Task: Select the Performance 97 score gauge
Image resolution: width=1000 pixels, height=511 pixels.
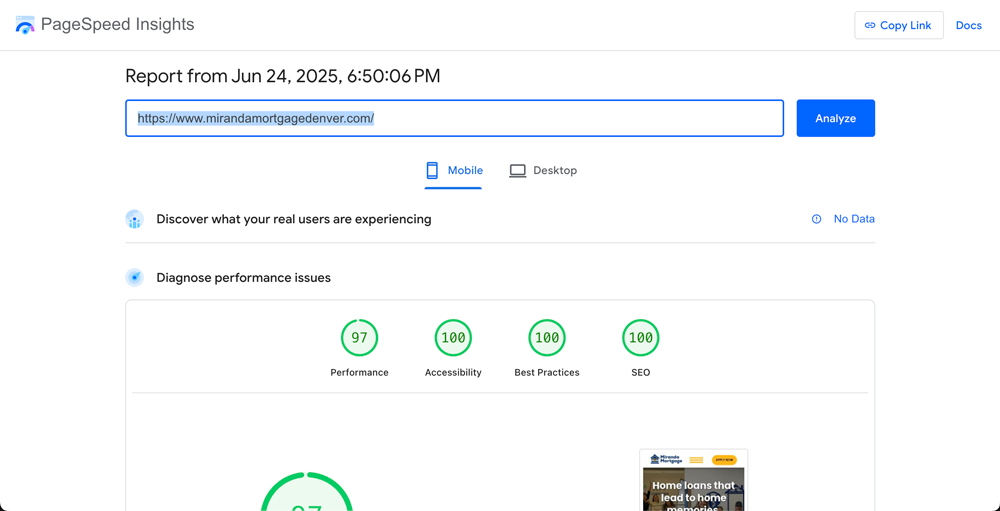Action: tap(360, 338)
